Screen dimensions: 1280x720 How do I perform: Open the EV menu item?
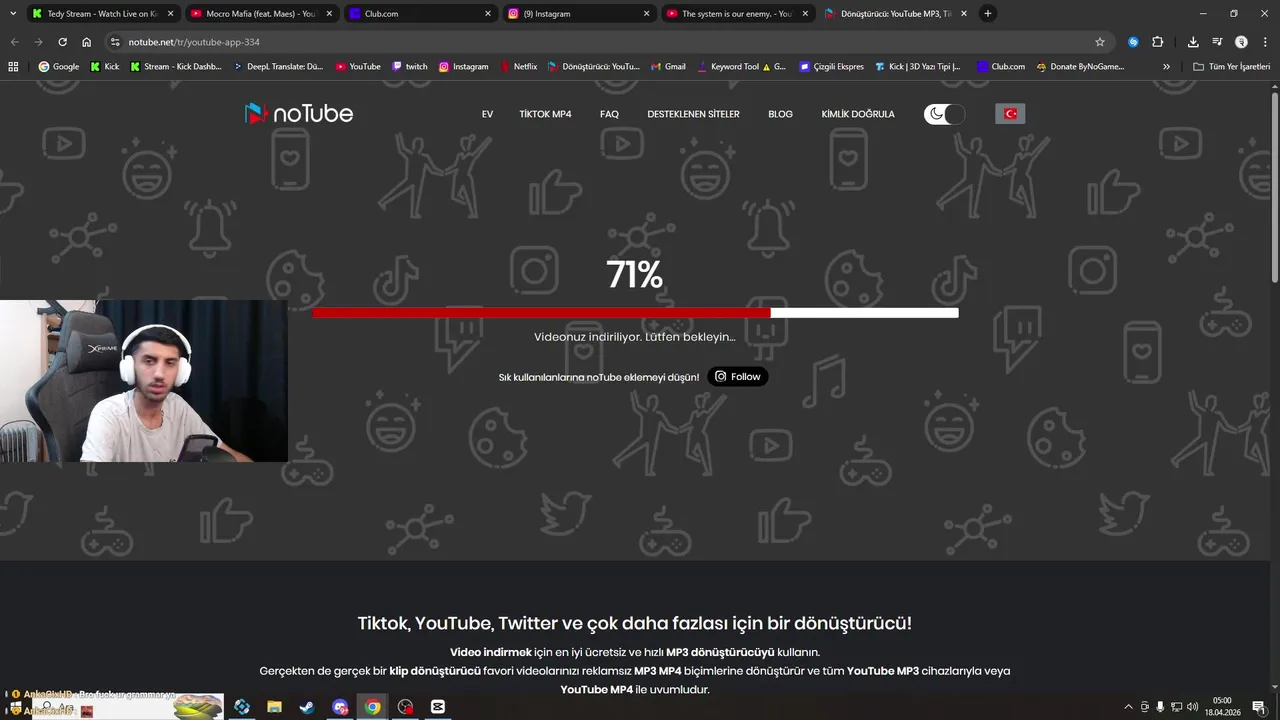tap(487, 114)
